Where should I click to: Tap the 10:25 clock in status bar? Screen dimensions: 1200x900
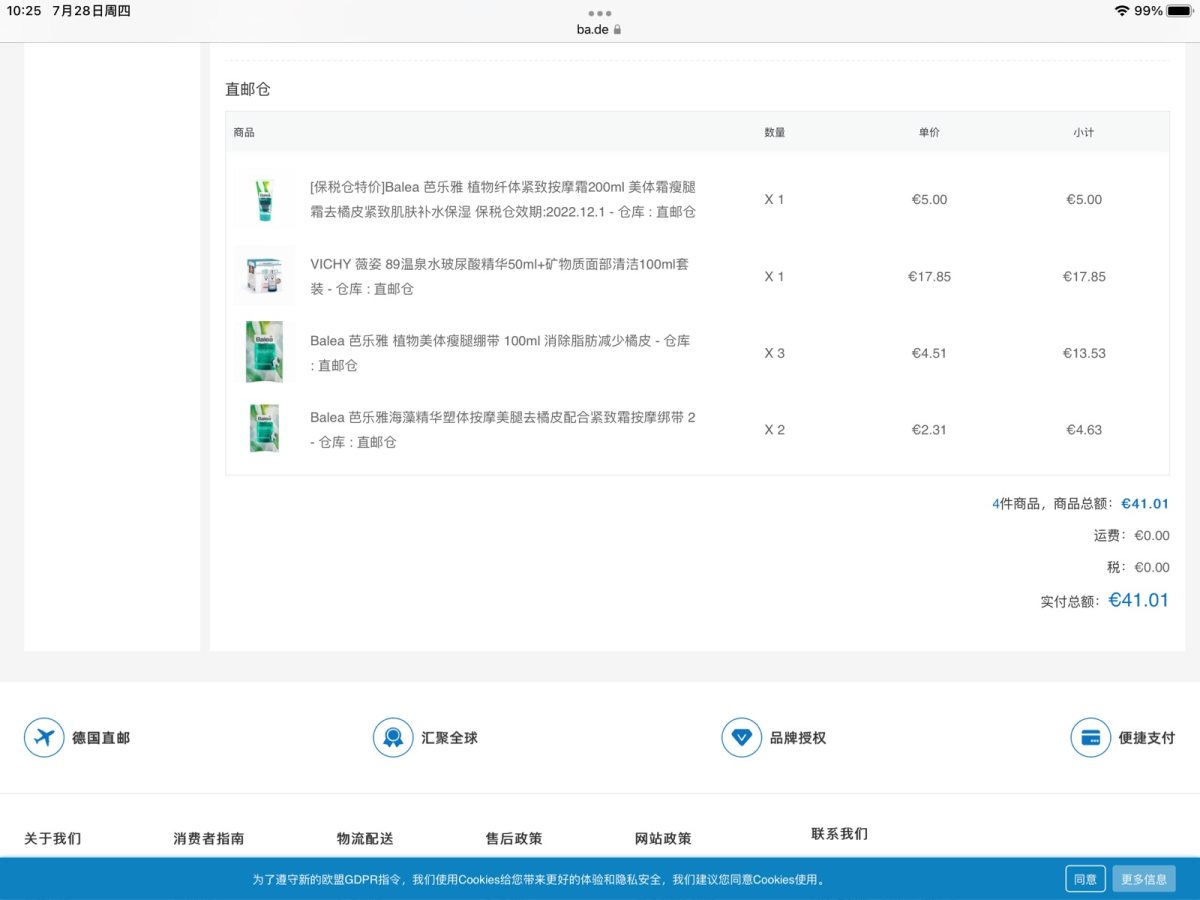click(x=24, y=11)
